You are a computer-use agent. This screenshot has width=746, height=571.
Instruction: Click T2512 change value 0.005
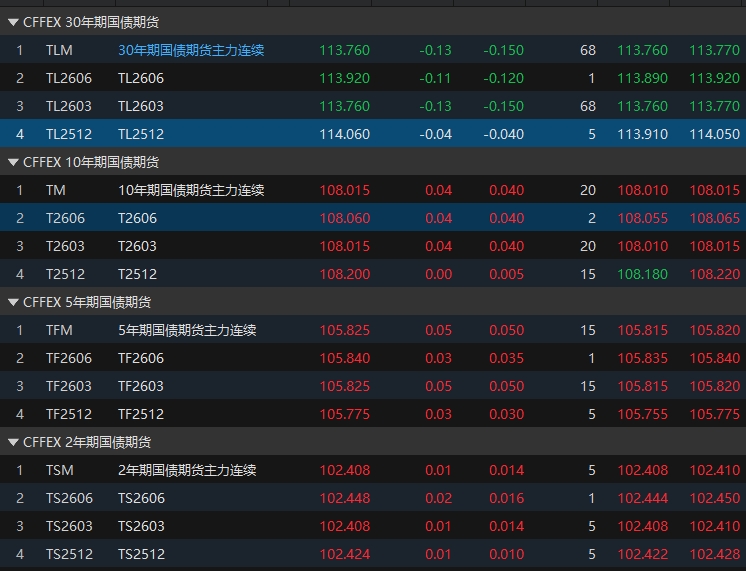(507, 274)
